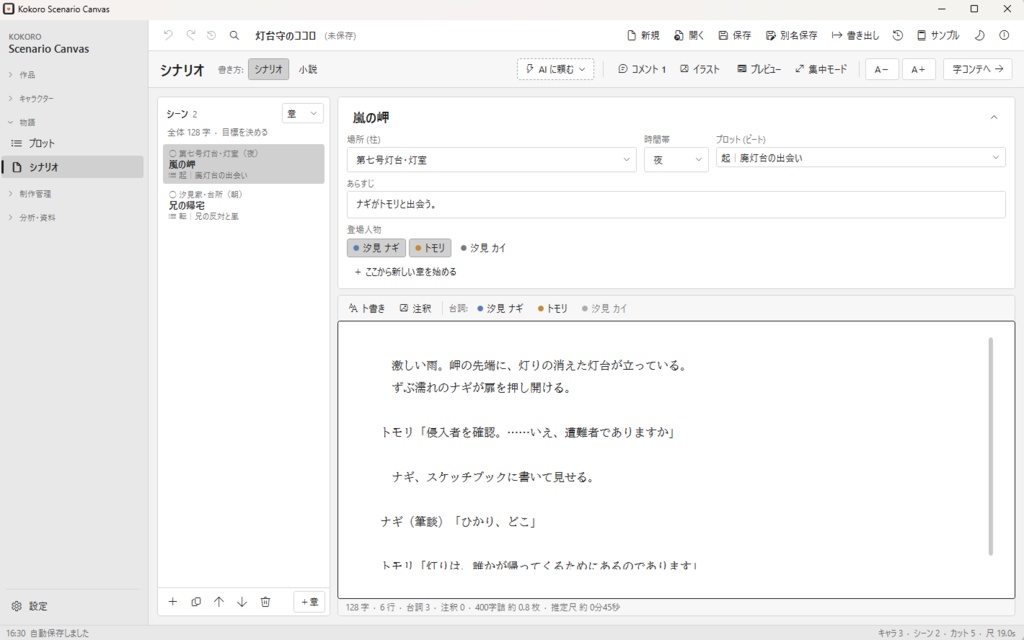Toggle character chip 汐見 カイ in 登場人物
The image size is (1024, 640).
pos(483,248)
